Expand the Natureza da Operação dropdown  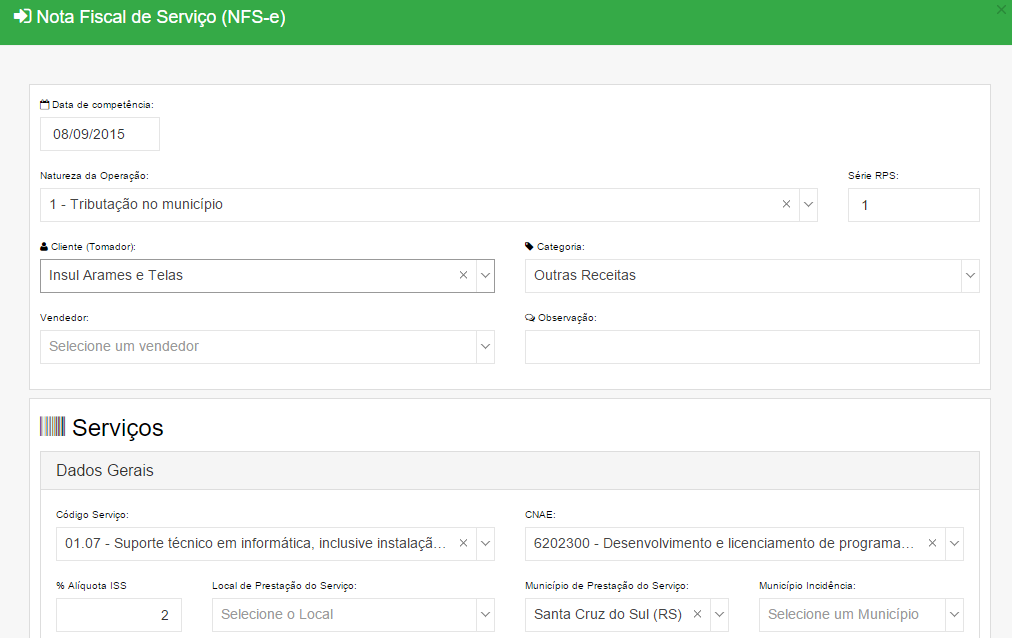click(809, 204)
